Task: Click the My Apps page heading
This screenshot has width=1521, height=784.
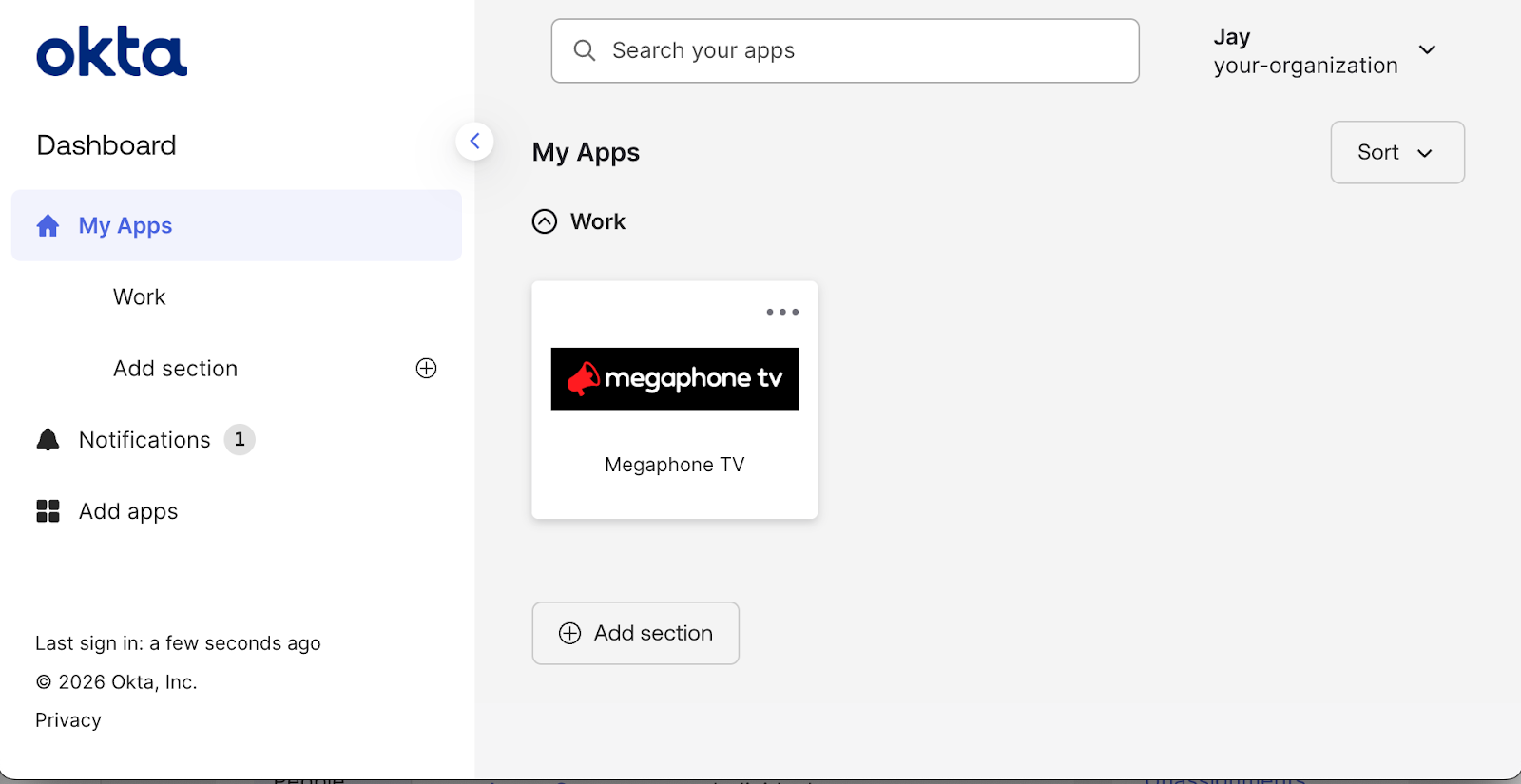Action: [x=586, y=153]
